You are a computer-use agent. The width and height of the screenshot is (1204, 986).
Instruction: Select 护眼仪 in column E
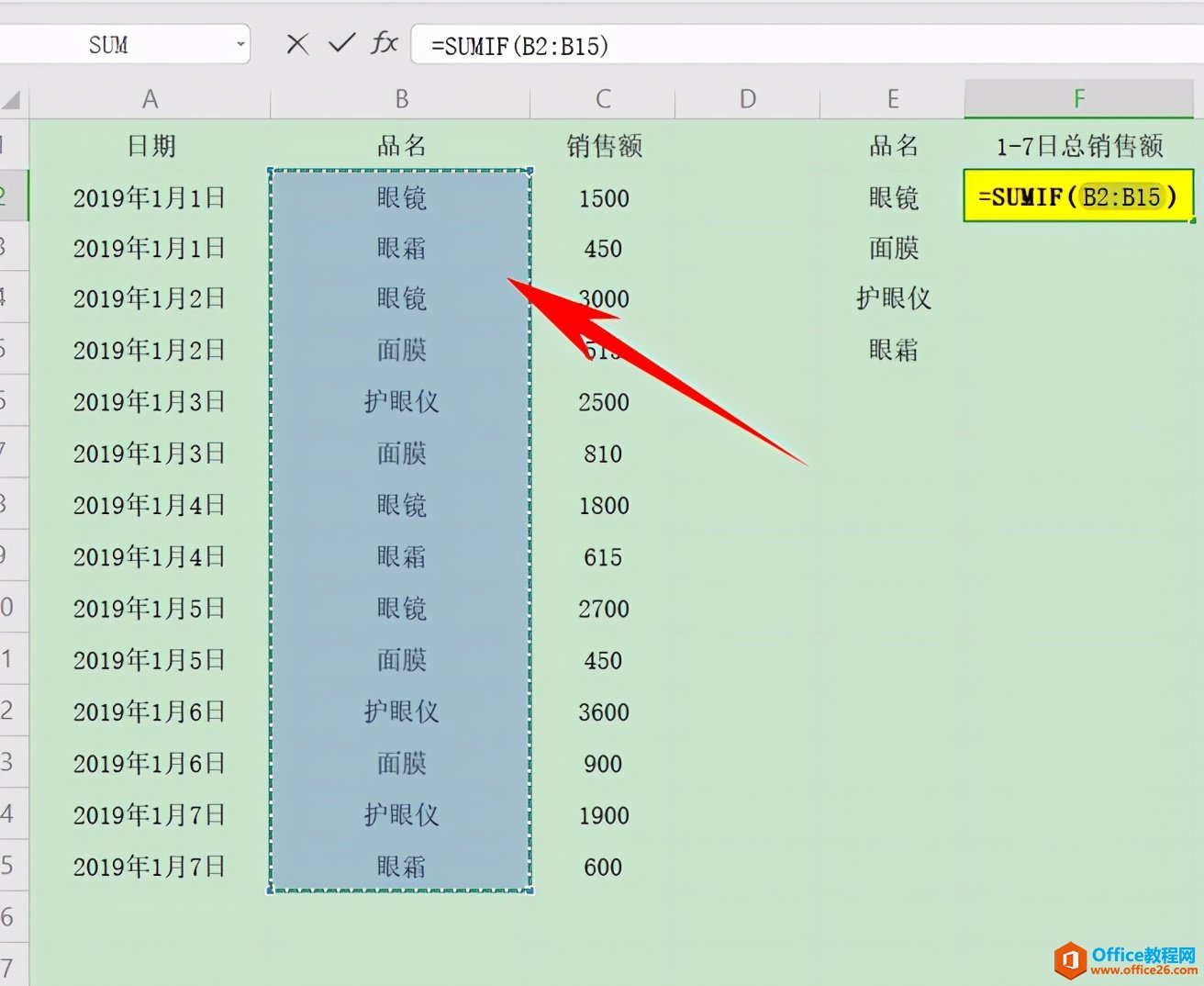(893, 298)
